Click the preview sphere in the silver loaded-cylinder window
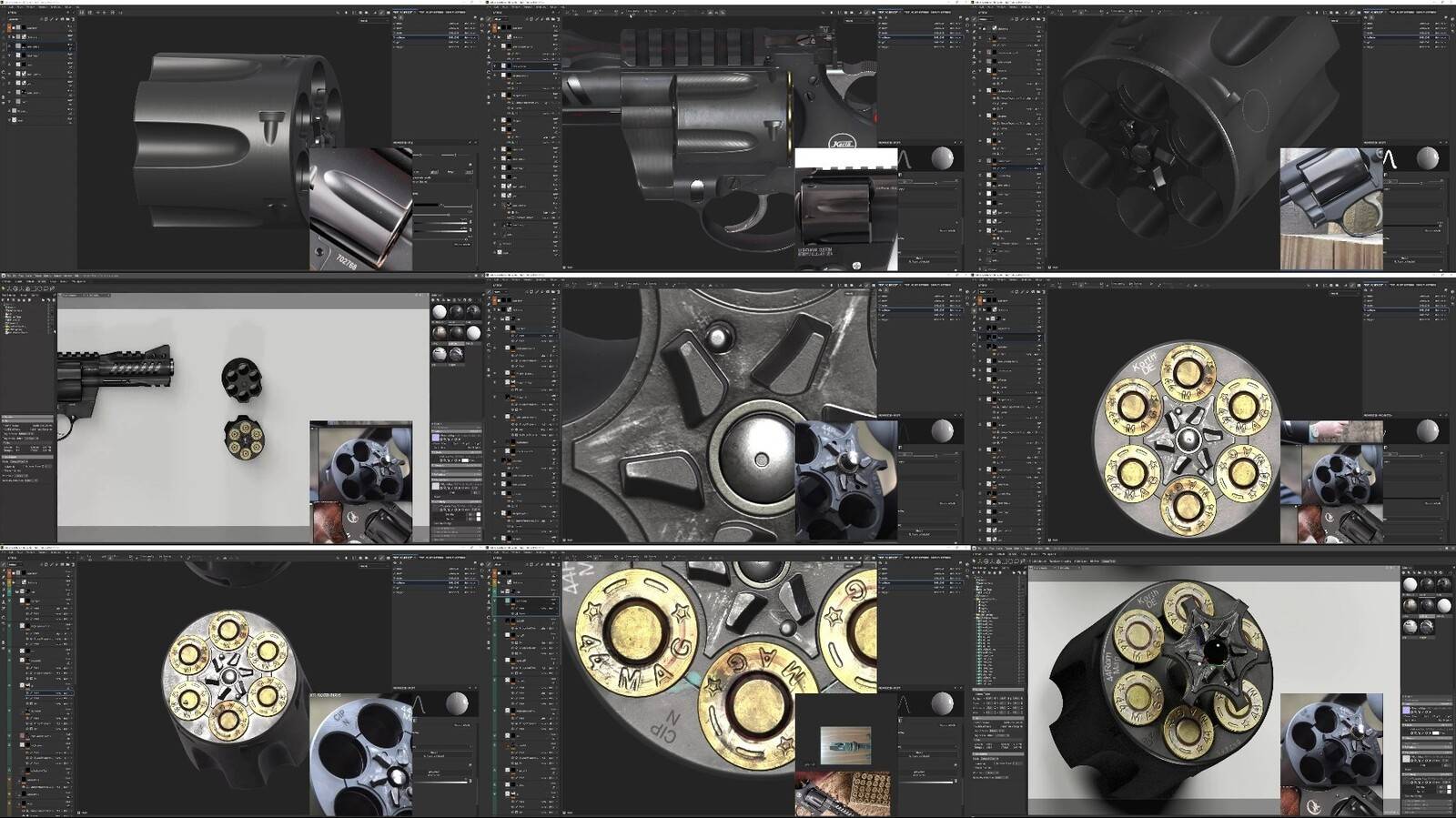 pyautogui.click(x=458, y=703)
